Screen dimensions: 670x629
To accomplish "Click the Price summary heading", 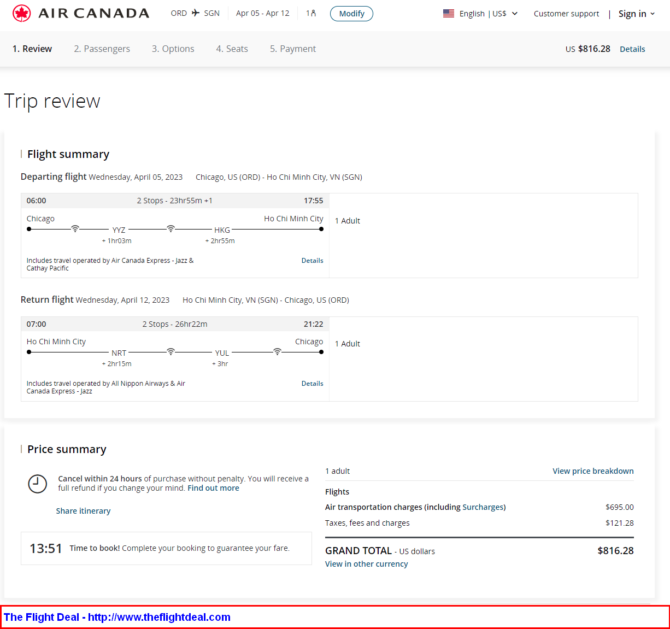I will pyautogui.click(x=67, y=450).
